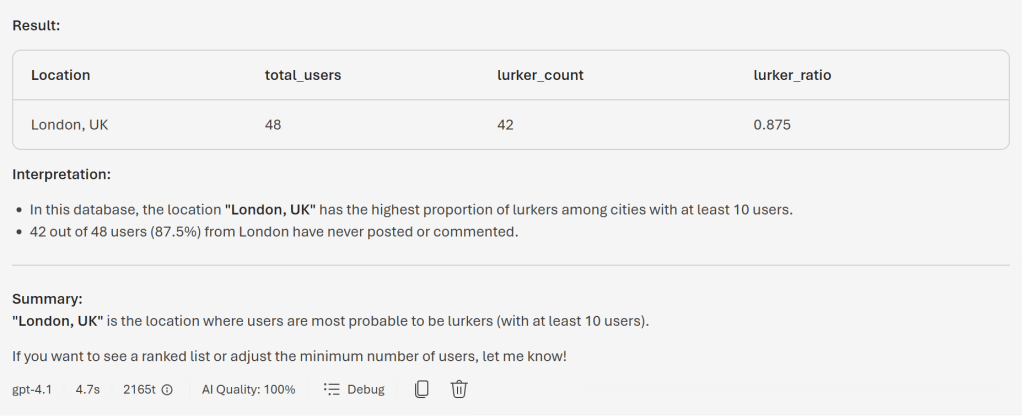Click the info icon beside 2165t
Screen dimensions: 1022x419
click(x=167, y=390)
